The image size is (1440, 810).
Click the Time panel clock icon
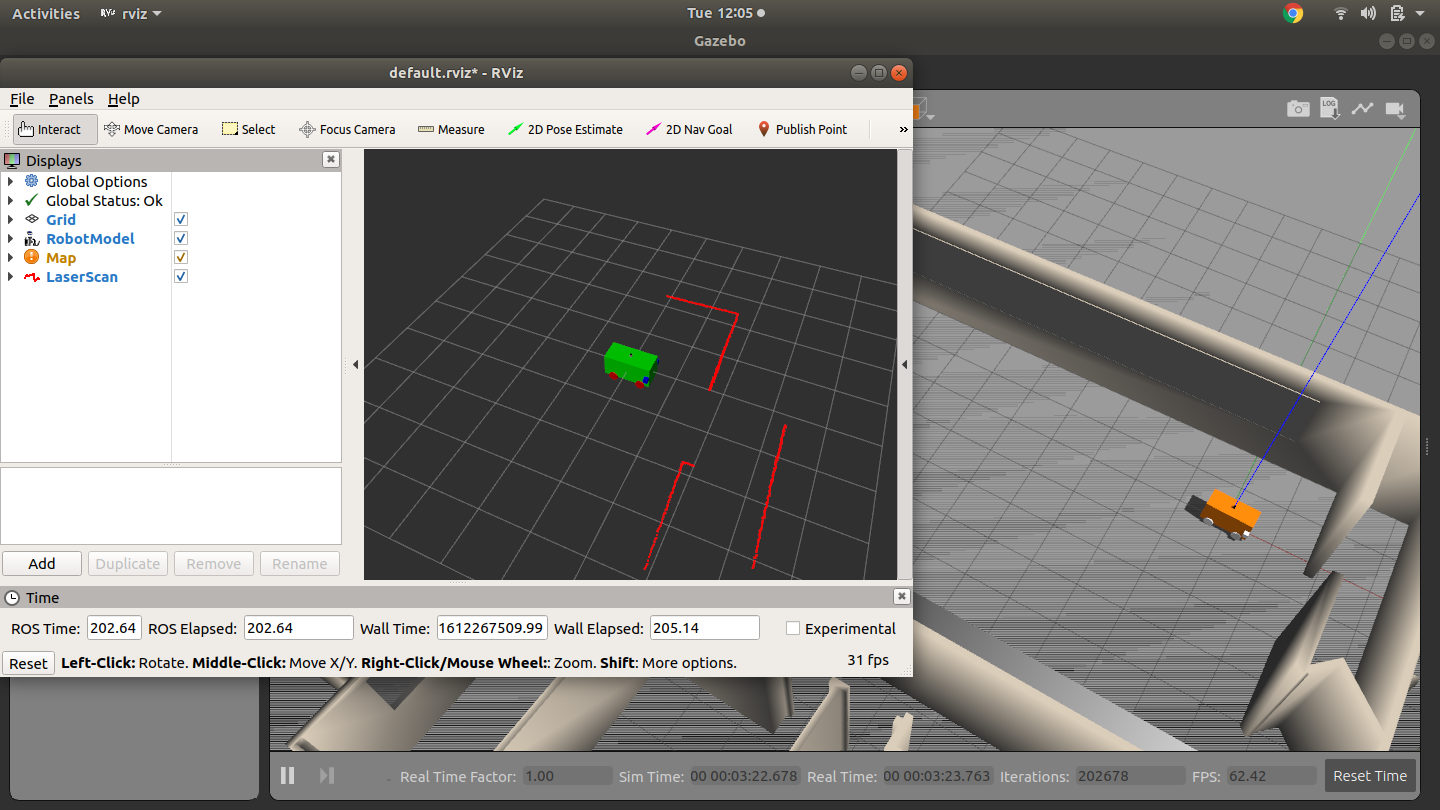(13, 597)
